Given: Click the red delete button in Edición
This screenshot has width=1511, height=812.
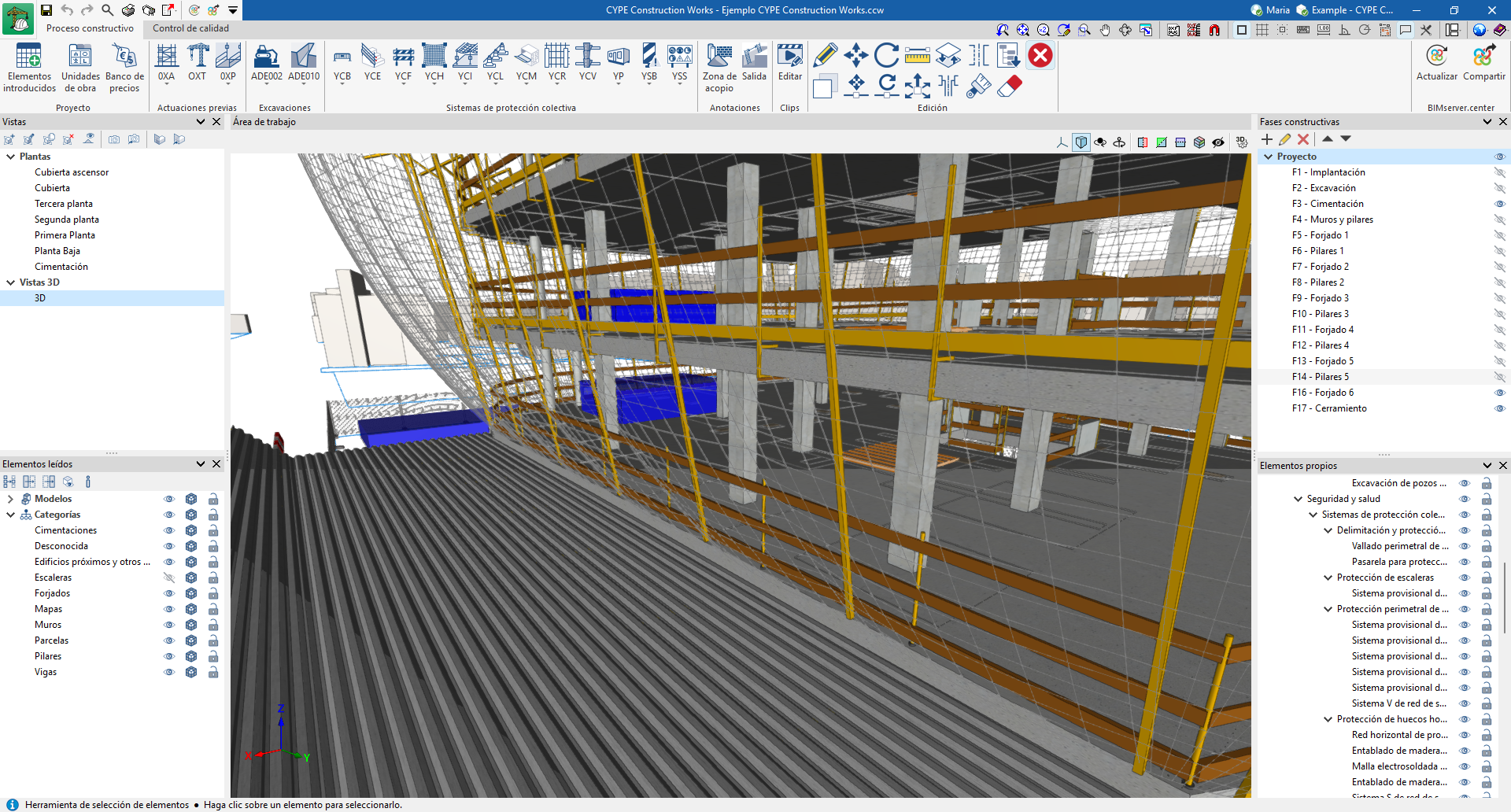Looking at the screenshot, I should [x=1040, y=56].
